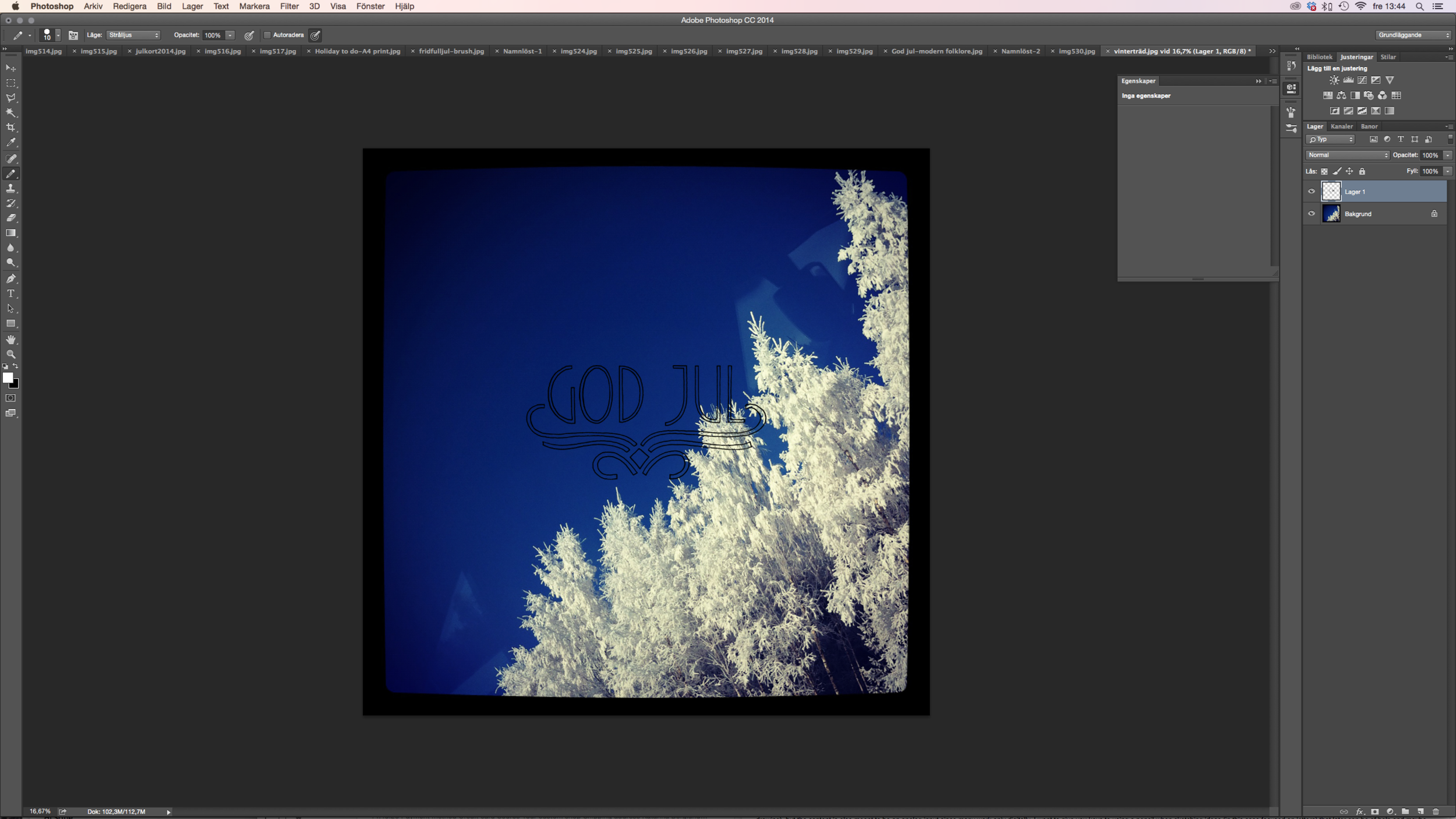The width and height of the screenshot is (1456, 819).
Task: Collapse the Egenskaper panel
Action: pyautogui.click(x=1258, y=82)
